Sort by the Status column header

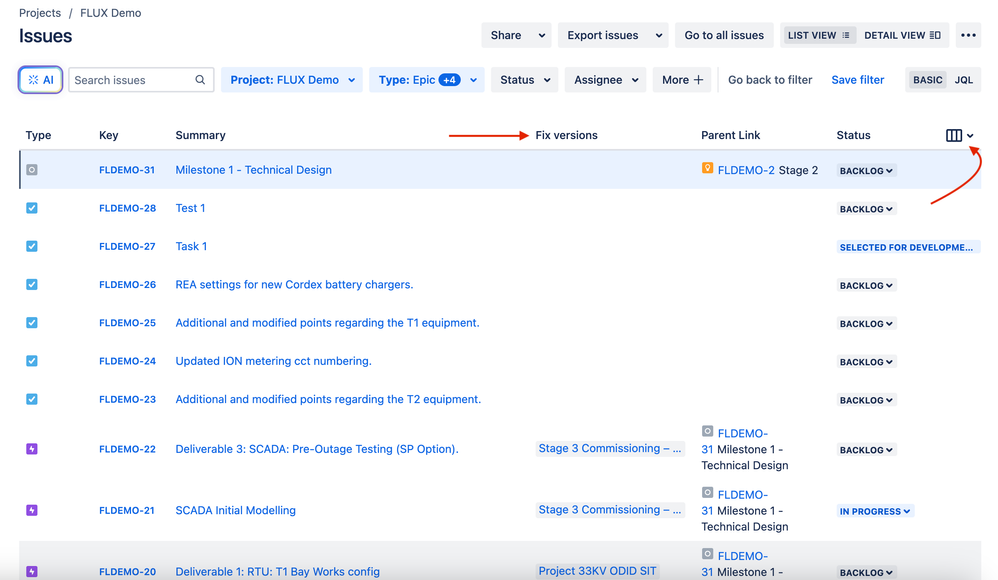pos(854,135)
